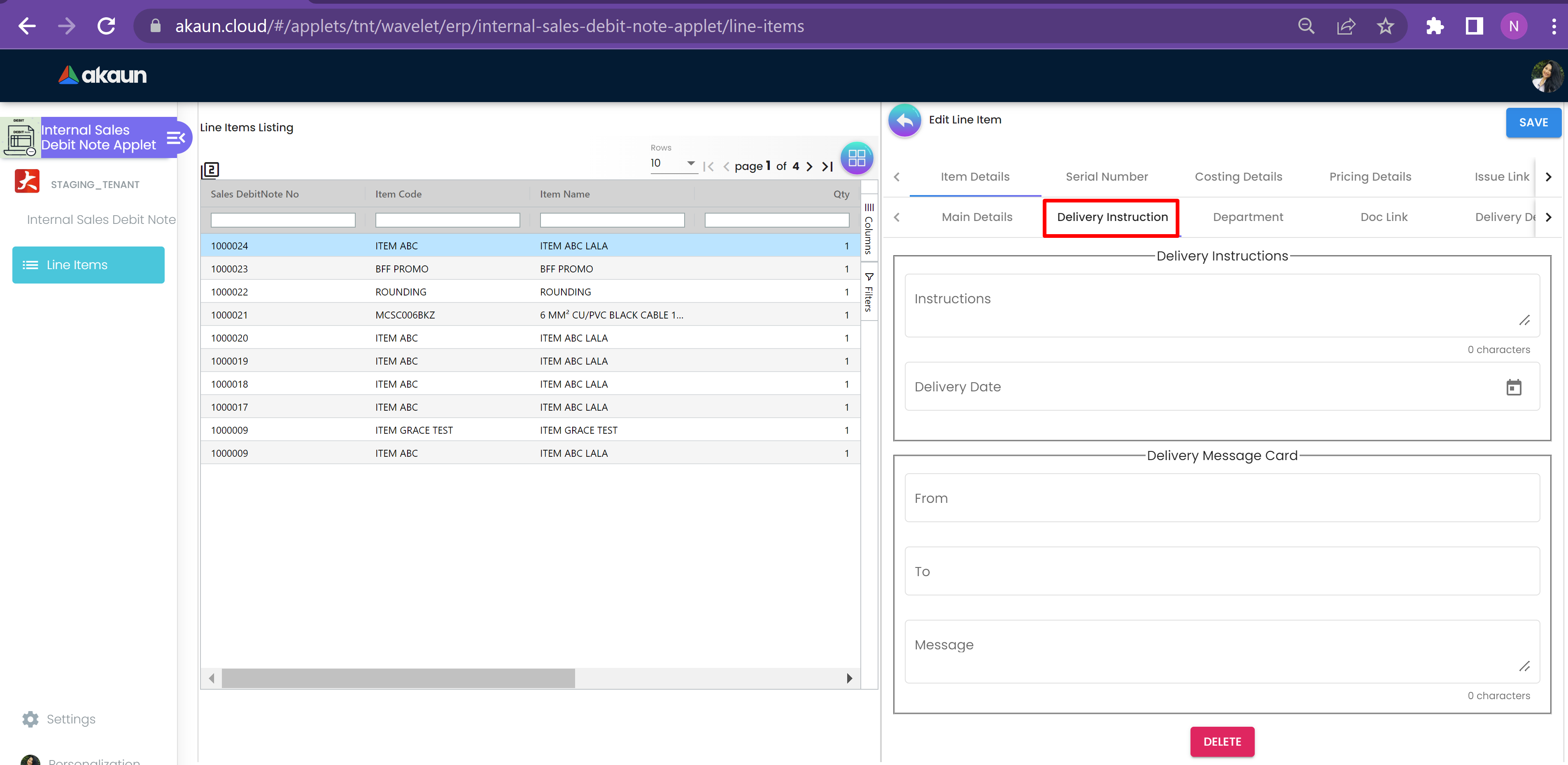Open Settings gear in the sidebar
The image size is (1568, 765).
tap(30, 719)
